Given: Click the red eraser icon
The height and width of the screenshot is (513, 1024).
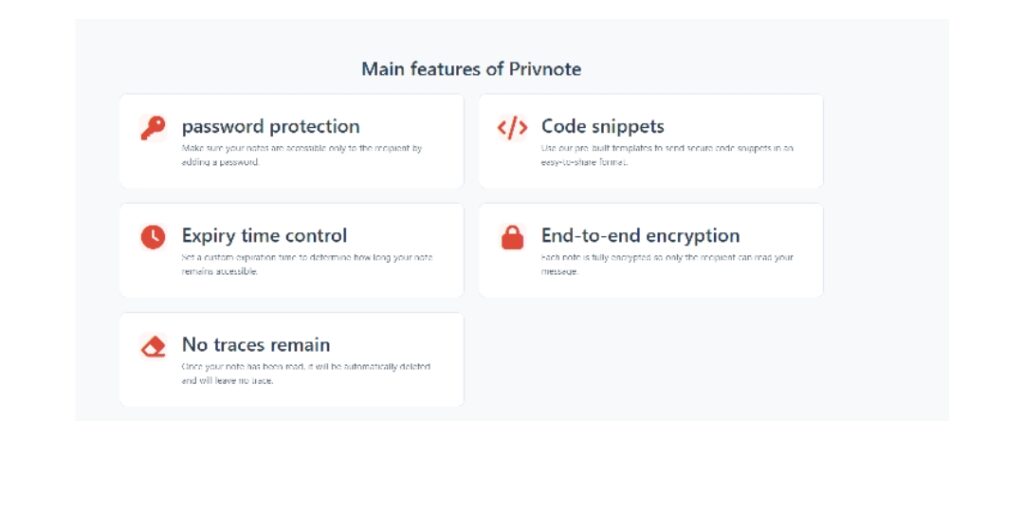Looking at the screenshot, I should (x=153, y=347).
